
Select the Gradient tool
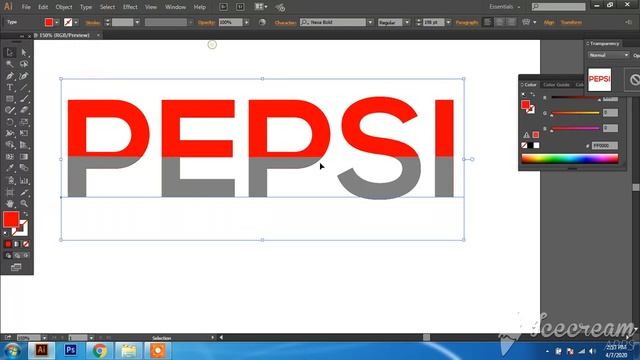pyautogui.click(x=24, y=157)
